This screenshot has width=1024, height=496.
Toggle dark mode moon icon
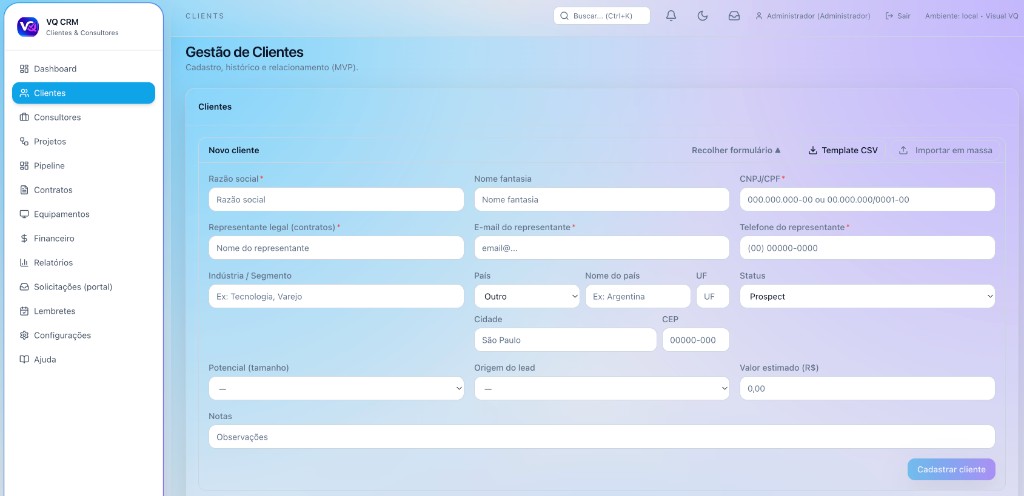pos(702,16)
